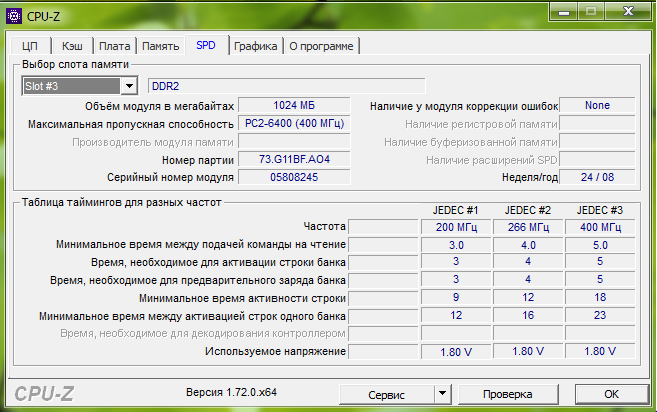657x412 pixels.
Task: Click the Проверка button
Action: point(508,394)
